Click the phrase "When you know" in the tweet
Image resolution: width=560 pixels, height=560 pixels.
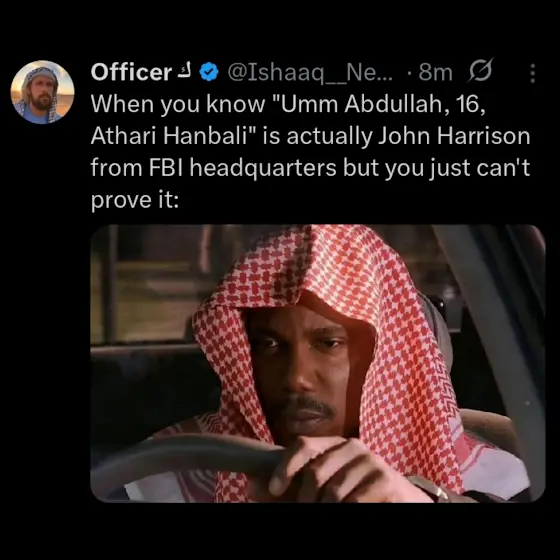pos(178,104)
